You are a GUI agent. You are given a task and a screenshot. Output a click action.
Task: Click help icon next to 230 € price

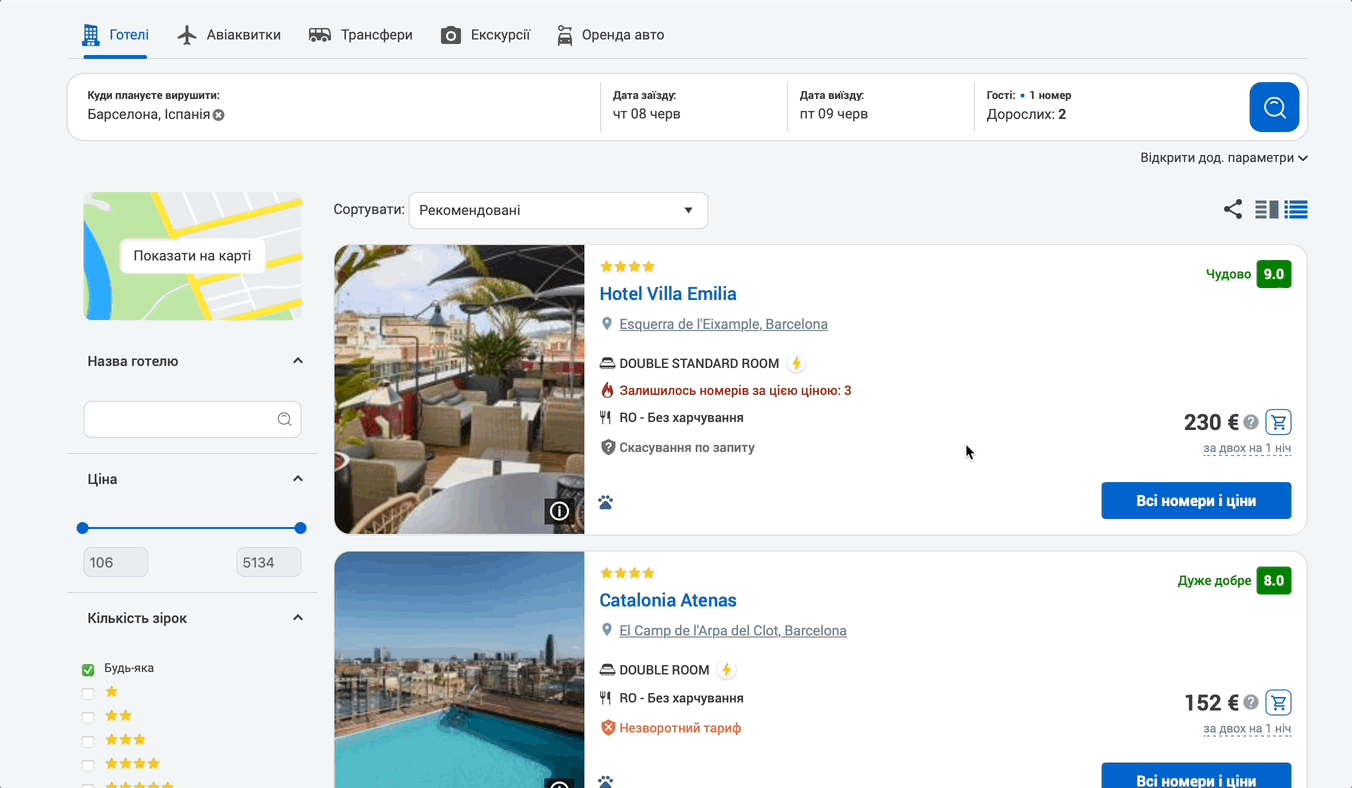coord(1251,423)
